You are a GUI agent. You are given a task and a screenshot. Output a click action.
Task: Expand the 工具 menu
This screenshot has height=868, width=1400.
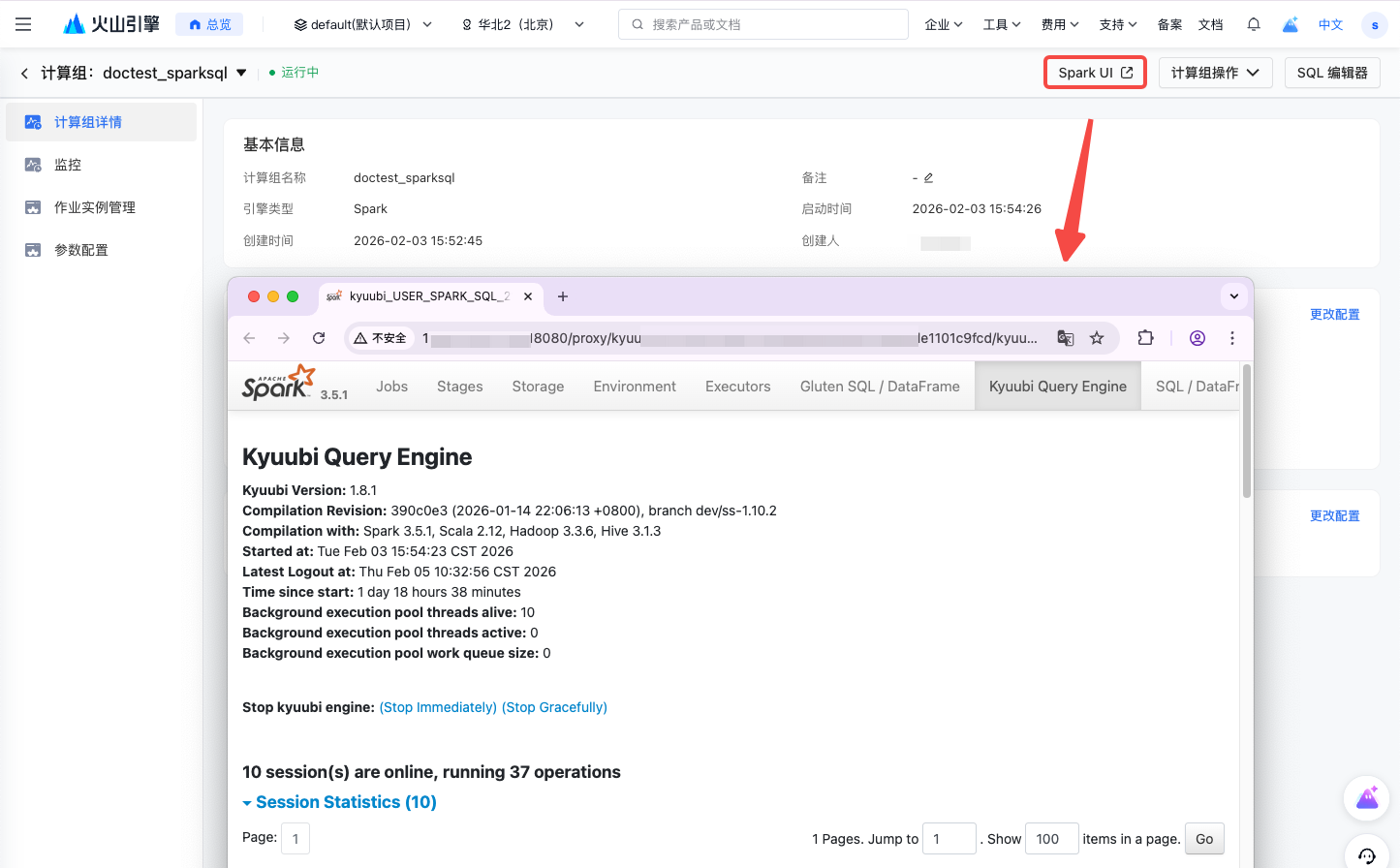(1002, 24)
